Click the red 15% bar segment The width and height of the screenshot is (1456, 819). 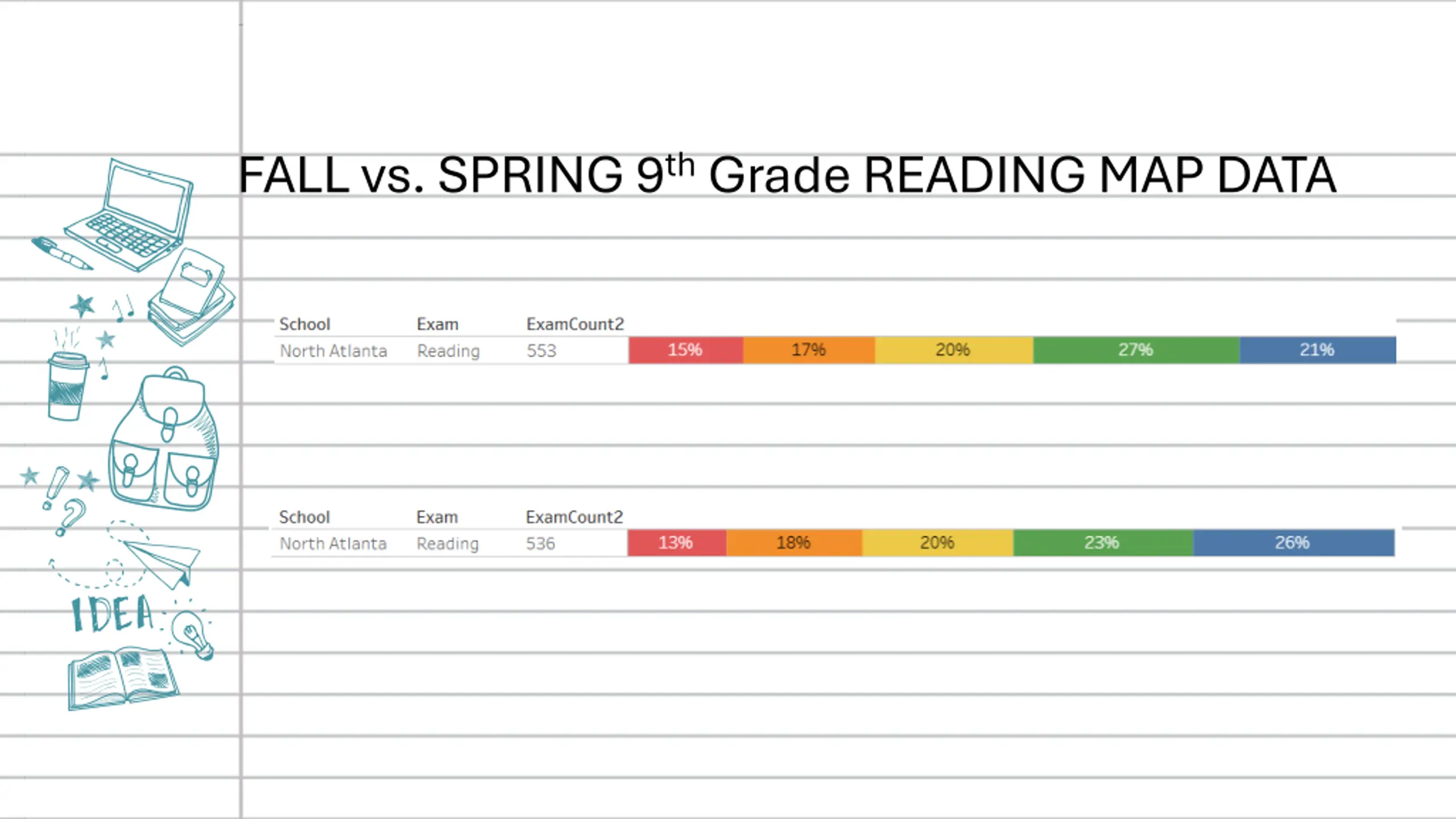click(x=685, y=350)
